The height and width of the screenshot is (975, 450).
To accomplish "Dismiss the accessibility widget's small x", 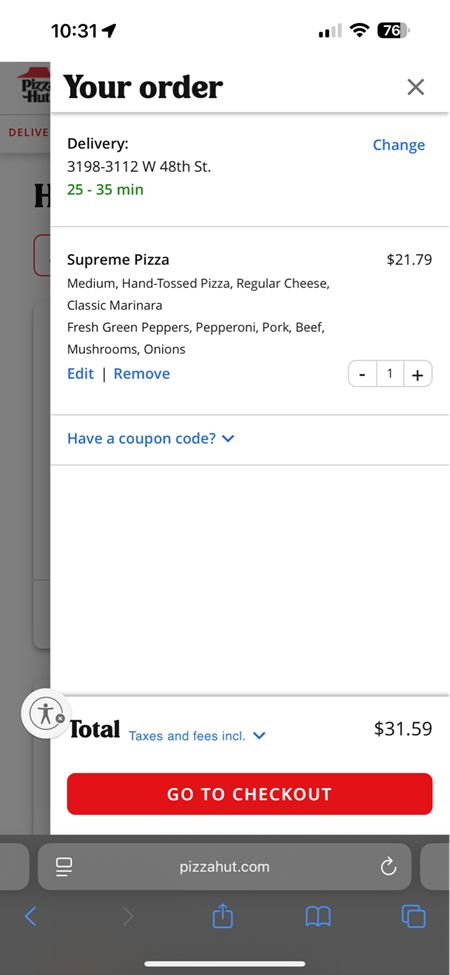I will click(60, 718).
